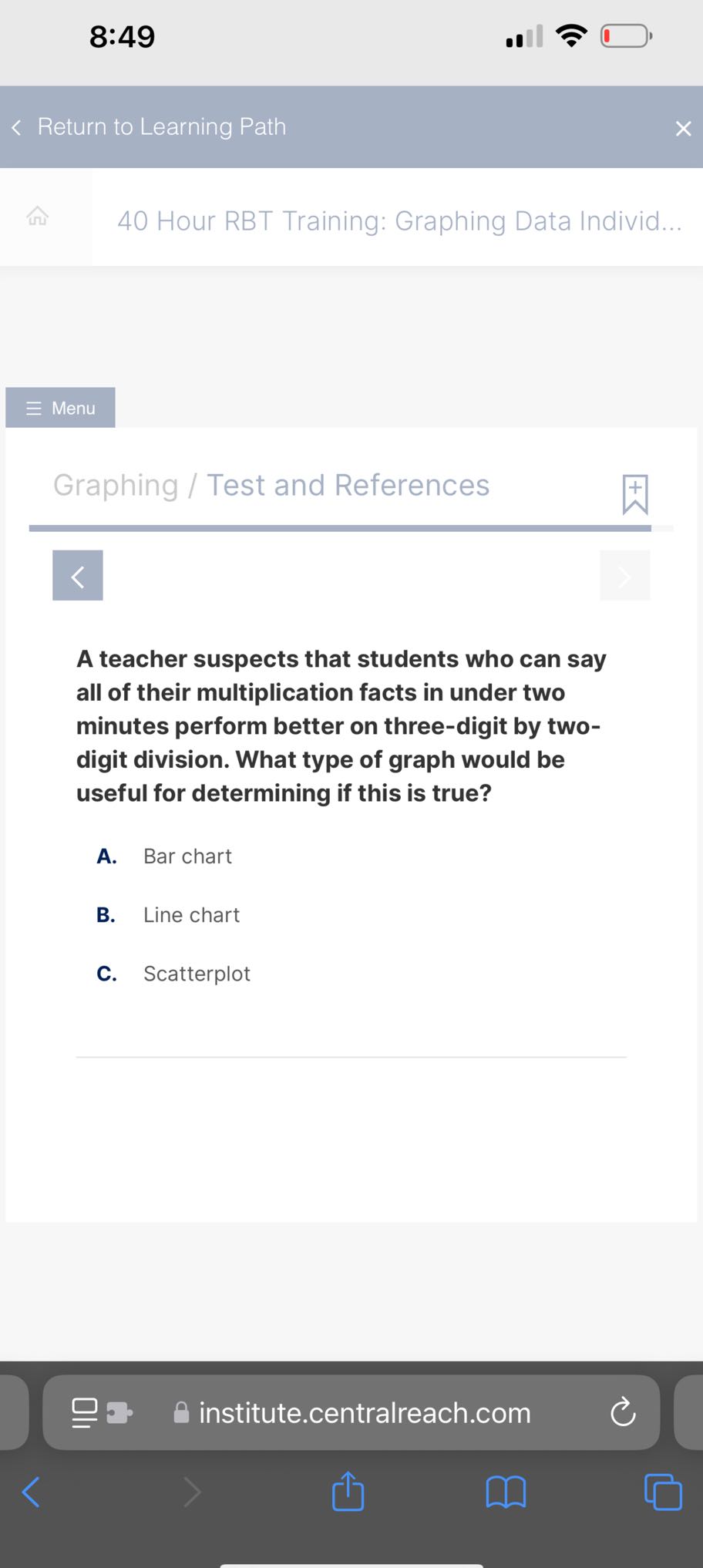This screenshot has width=703, height=1568.
Task: Tap the 40 Hour RBT Training title
Action: tap(399, 221)
